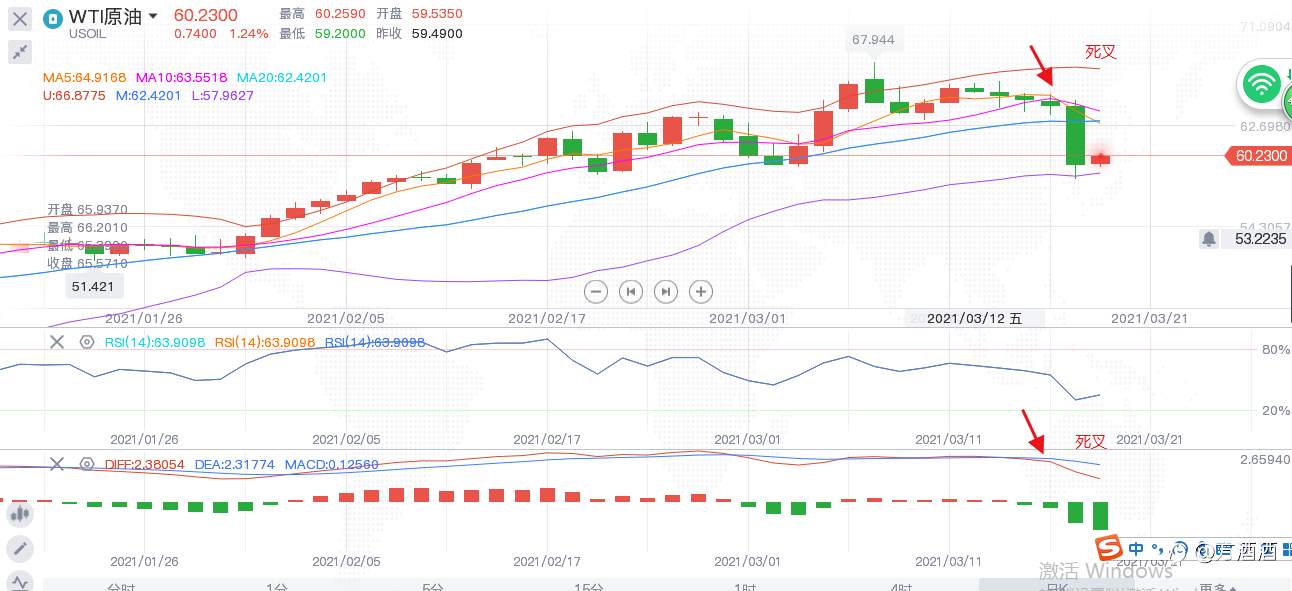The width and height of the screenshot is (1292, 591).
Task: Click the Bollinger lower band L:57.9627 label
Action: click(x=222, y=96)
